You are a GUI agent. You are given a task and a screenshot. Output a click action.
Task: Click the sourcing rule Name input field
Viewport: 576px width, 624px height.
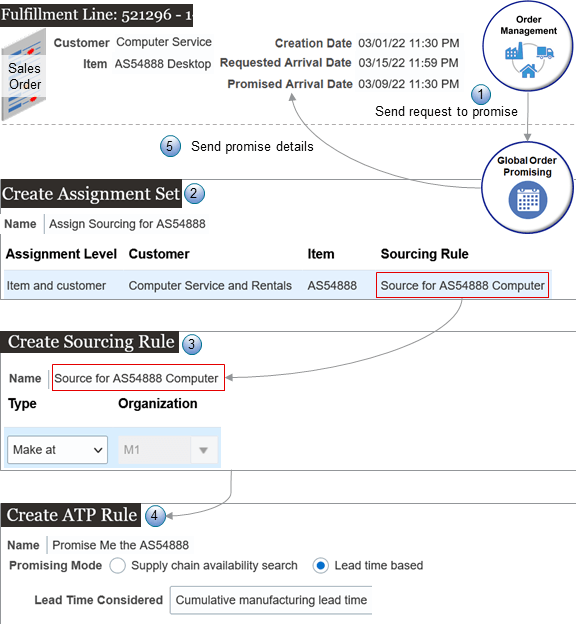click(138, 378)
